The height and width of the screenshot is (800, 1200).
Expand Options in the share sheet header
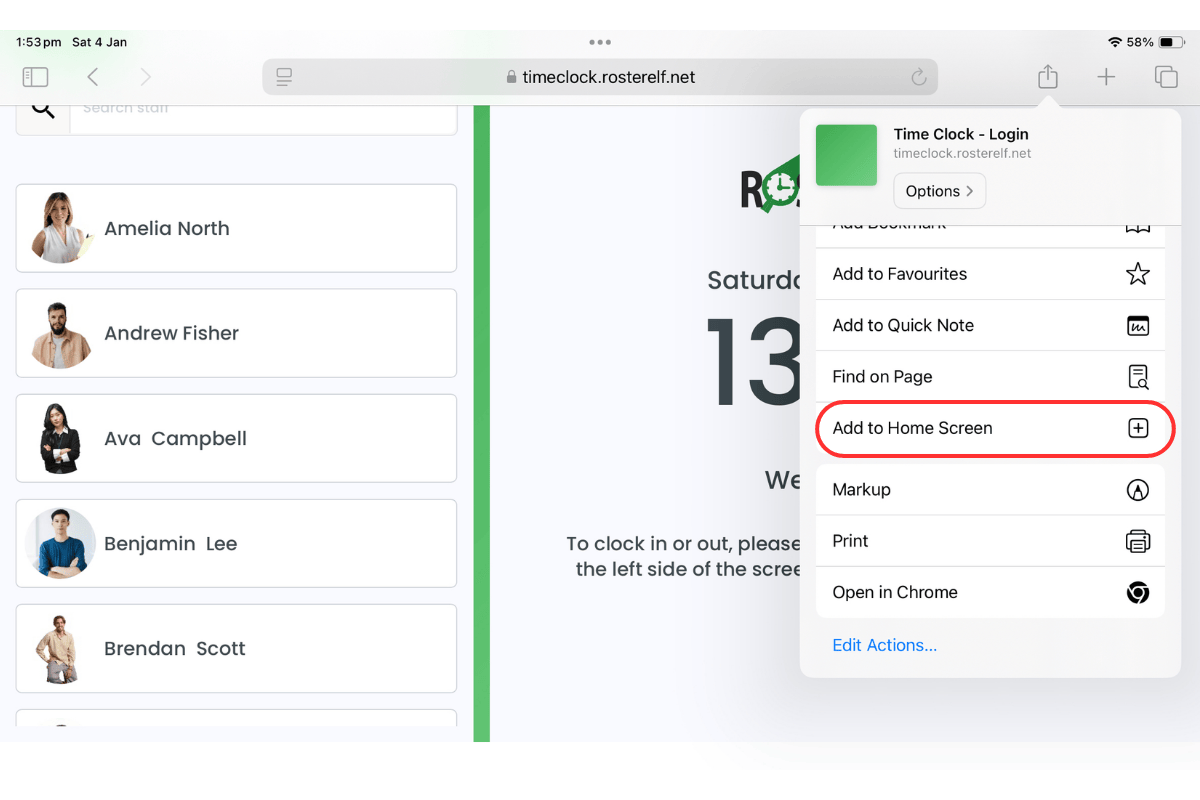(x=939, y=190)
